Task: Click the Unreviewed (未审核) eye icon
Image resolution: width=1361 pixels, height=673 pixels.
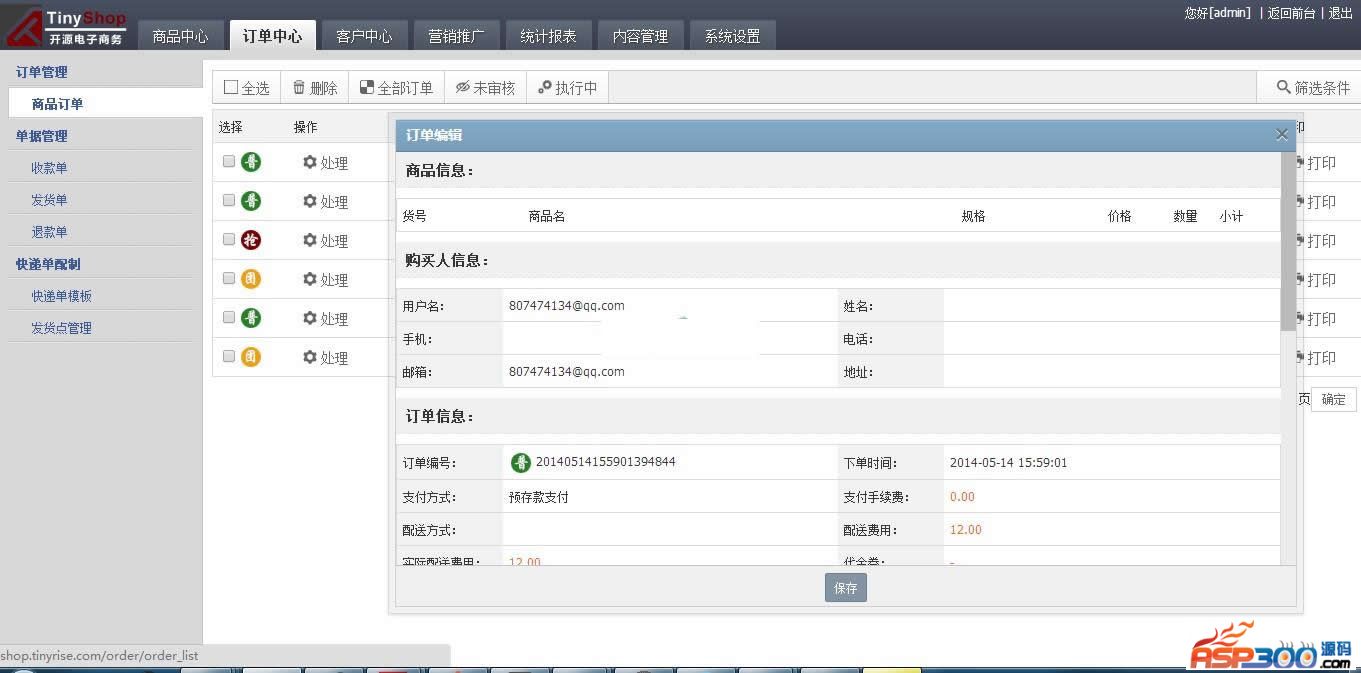Action: coord(463,88)
